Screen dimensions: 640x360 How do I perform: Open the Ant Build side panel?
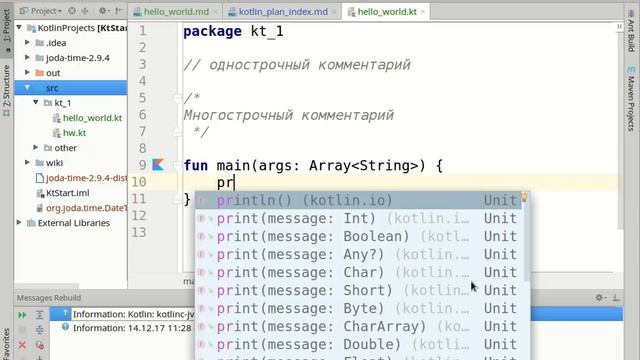[x=631, y=31]
